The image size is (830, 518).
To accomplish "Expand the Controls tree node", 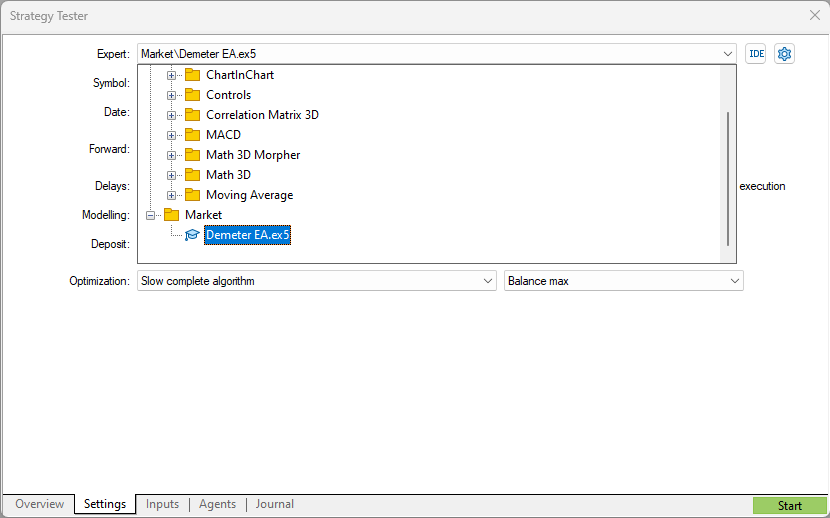I will click(x=171, y=96).
